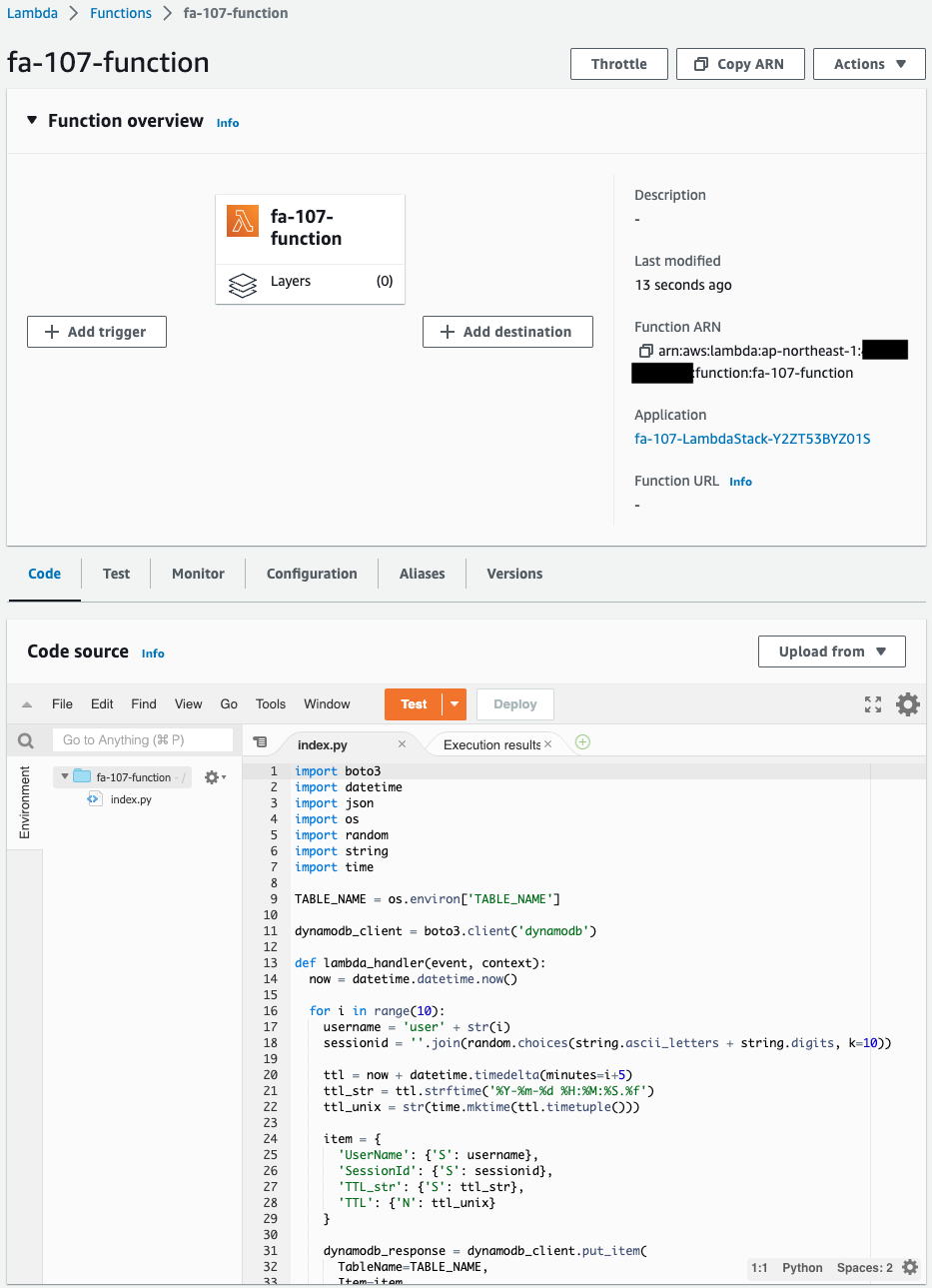Image resolution: width=932 pixels, height=1288 pixels.
Task: Close the index.py editor tab
Action: pyautogui.click(x=402, y=744)
